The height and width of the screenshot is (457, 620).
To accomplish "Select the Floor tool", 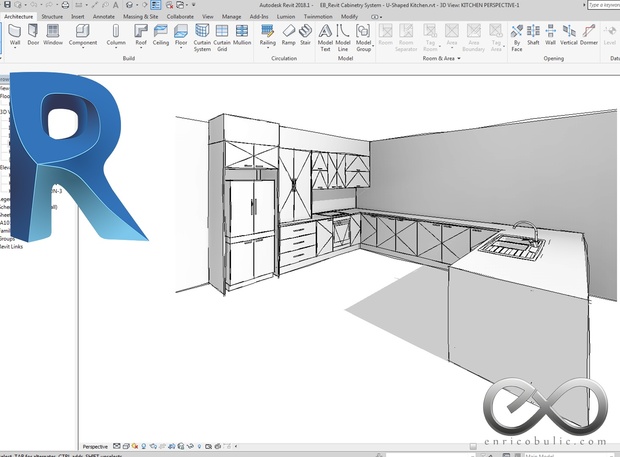I will click(x=181, y=35).
